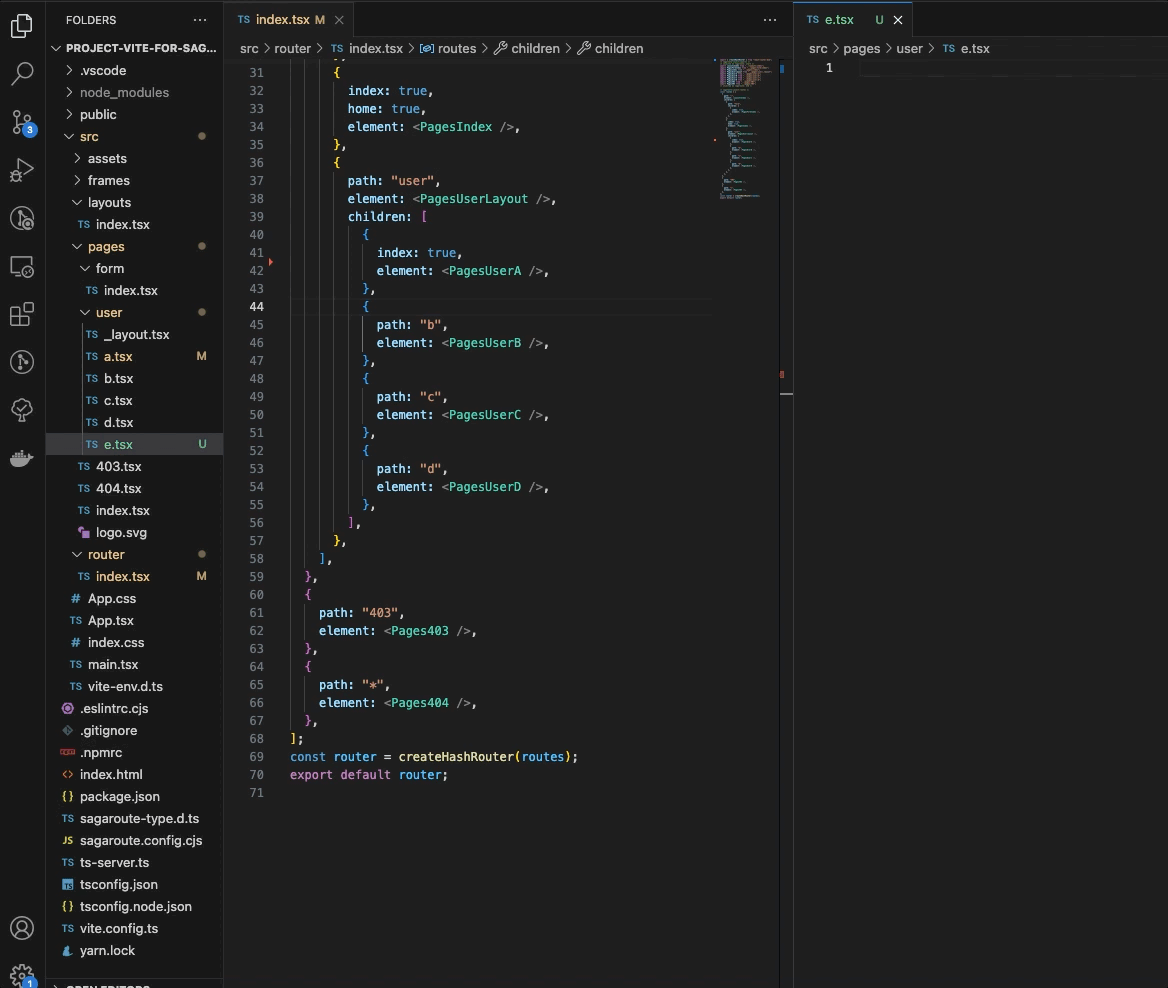Open a.tsx file in explorer
The image size is (1168, 988).
(x=134, y=356)
